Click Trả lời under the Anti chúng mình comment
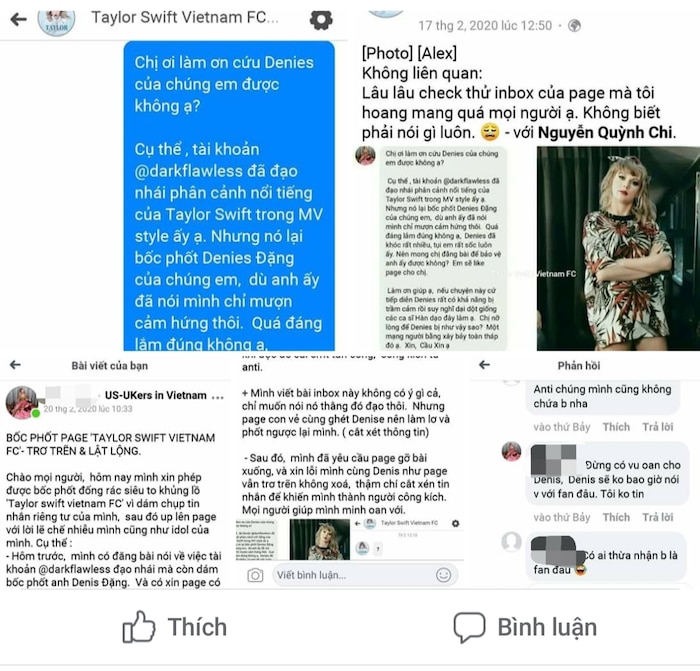This screenshot has height=671, width=700. pyautogui.click(x=658, y=427)
